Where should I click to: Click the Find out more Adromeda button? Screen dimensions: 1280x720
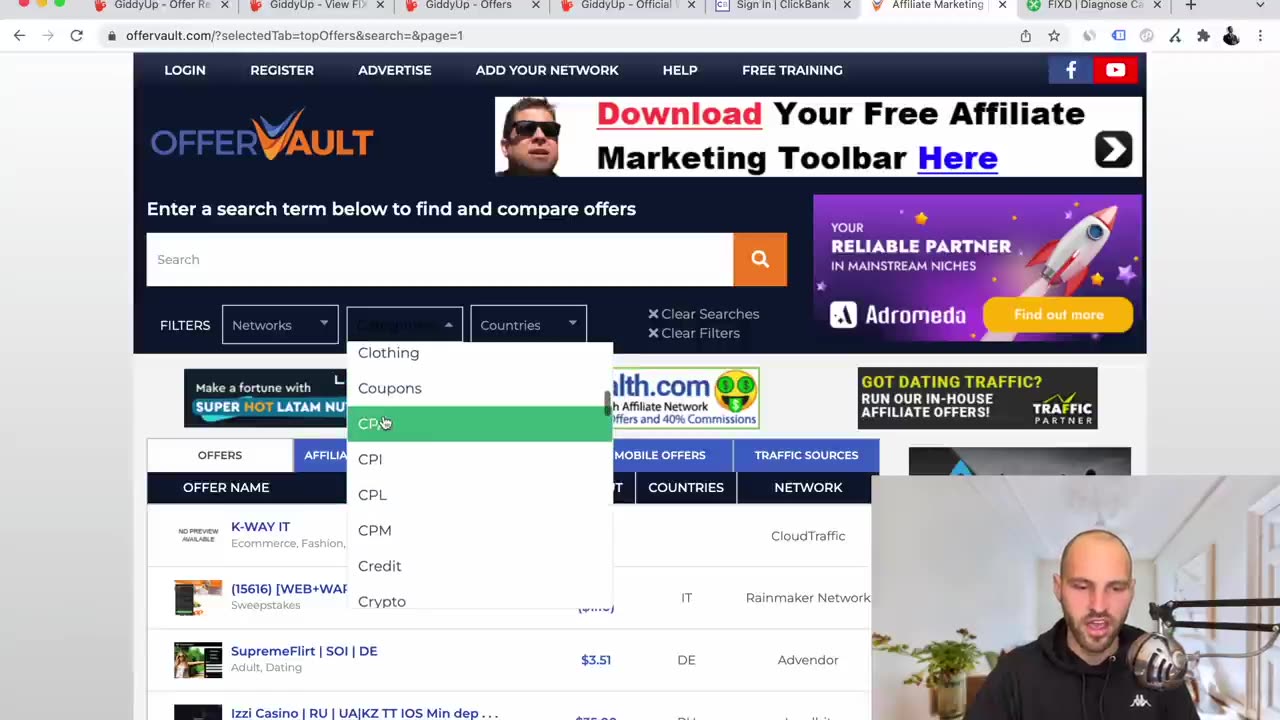click(x=1058, y=315)
